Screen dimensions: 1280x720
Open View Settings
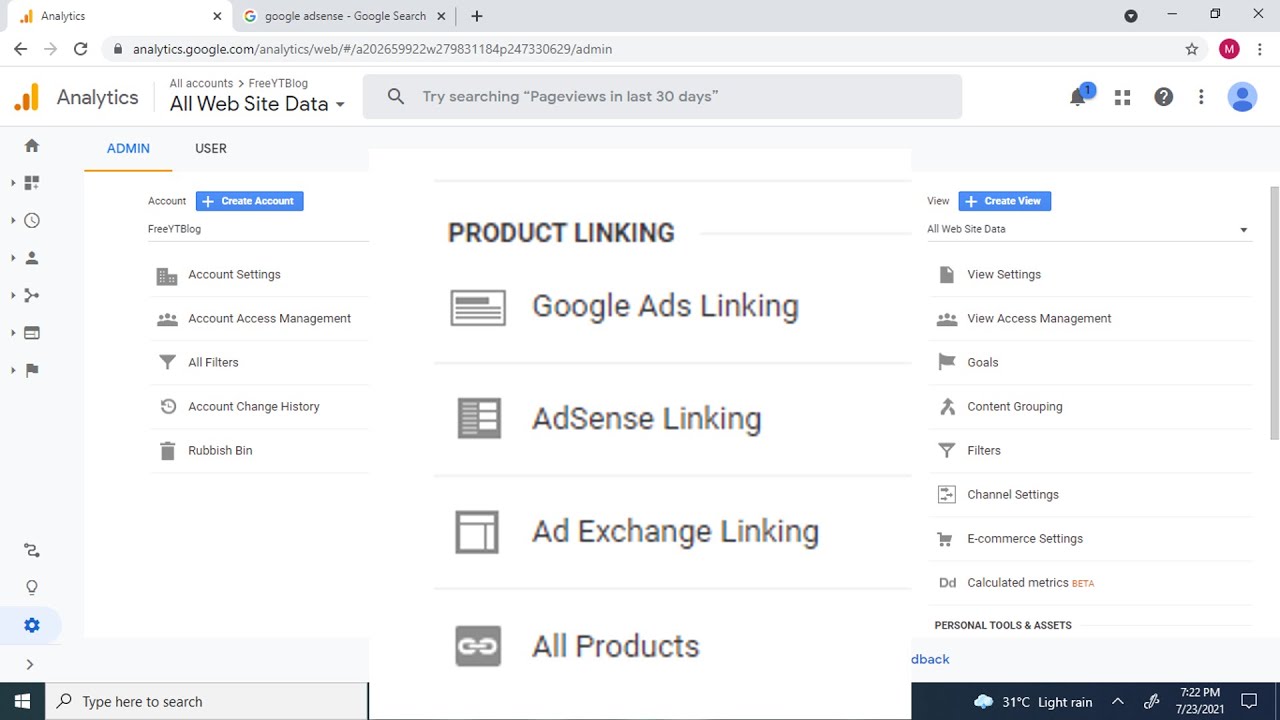[1004, 275]
